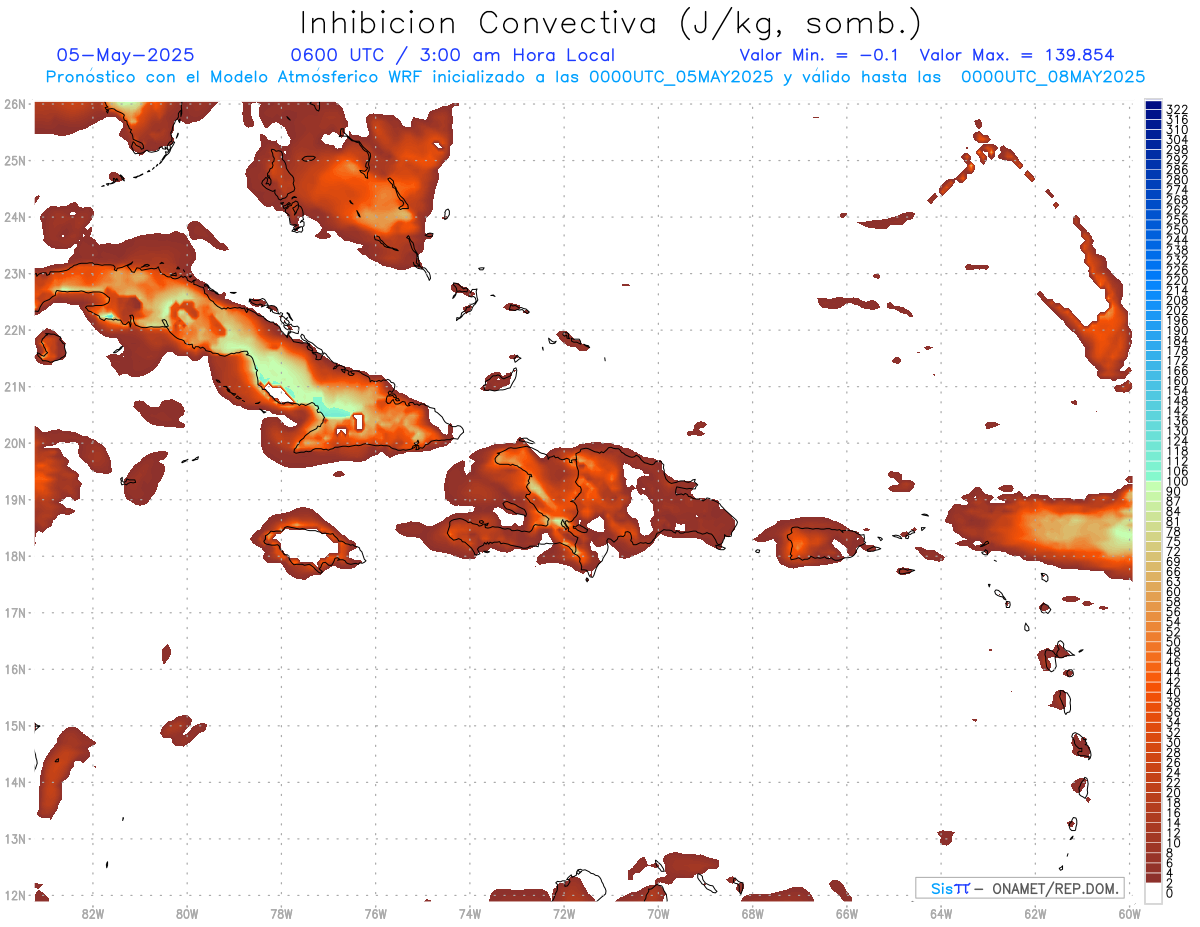Click the latitude label '18N'

pyautogui.click(x=14, y=556)
